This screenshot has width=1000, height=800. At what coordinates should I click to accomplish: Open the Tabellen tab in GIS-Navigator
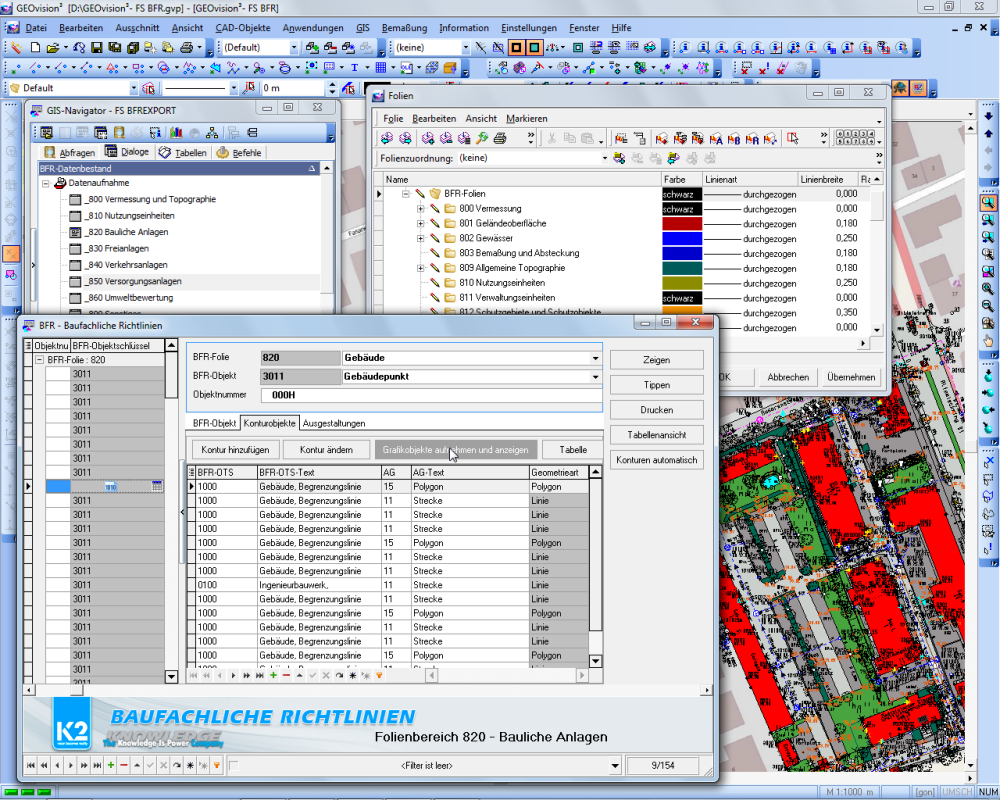(x=183, y=152)
